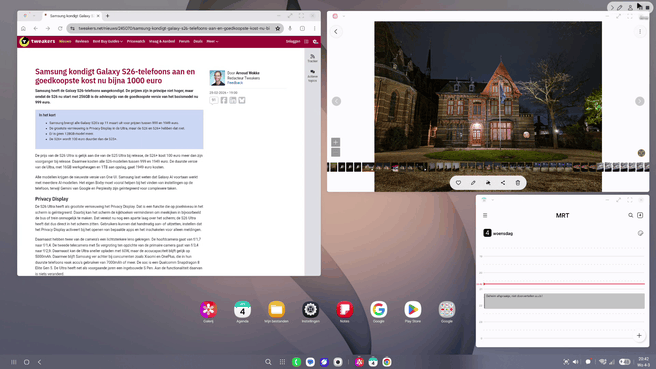Viewport: 656px width, 369px height.
Task: Click the article headline about Galaxy S26
Action: click(115, 76)
